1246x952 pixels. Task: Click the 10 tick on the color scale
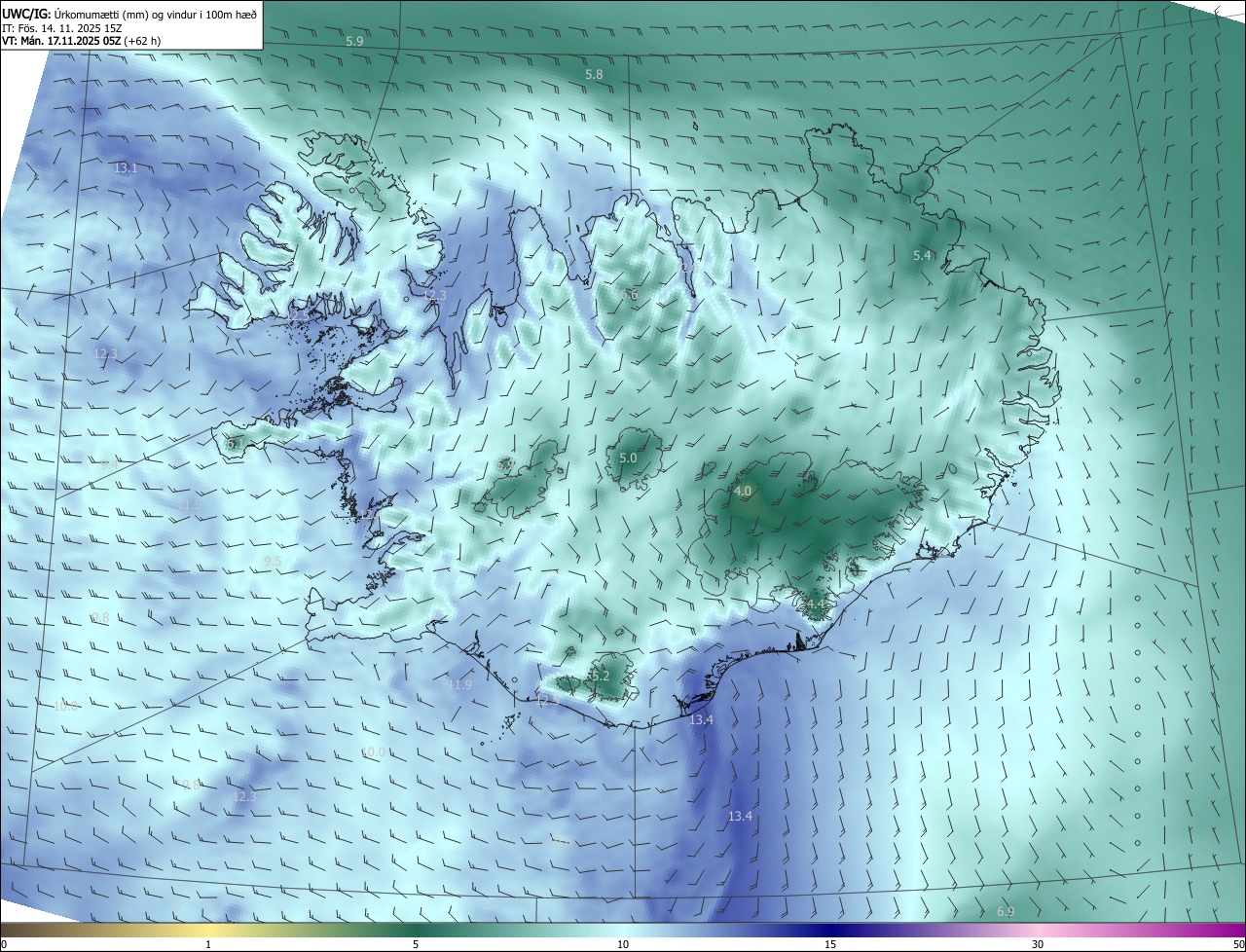(623, 944)
